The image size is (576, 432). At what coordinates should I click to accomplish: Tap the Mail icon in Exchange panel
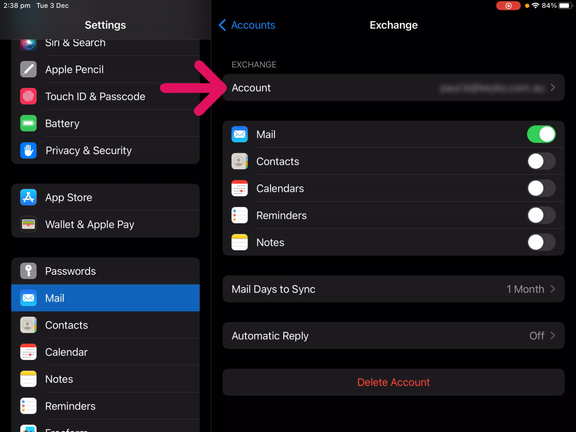click(240, 134)
